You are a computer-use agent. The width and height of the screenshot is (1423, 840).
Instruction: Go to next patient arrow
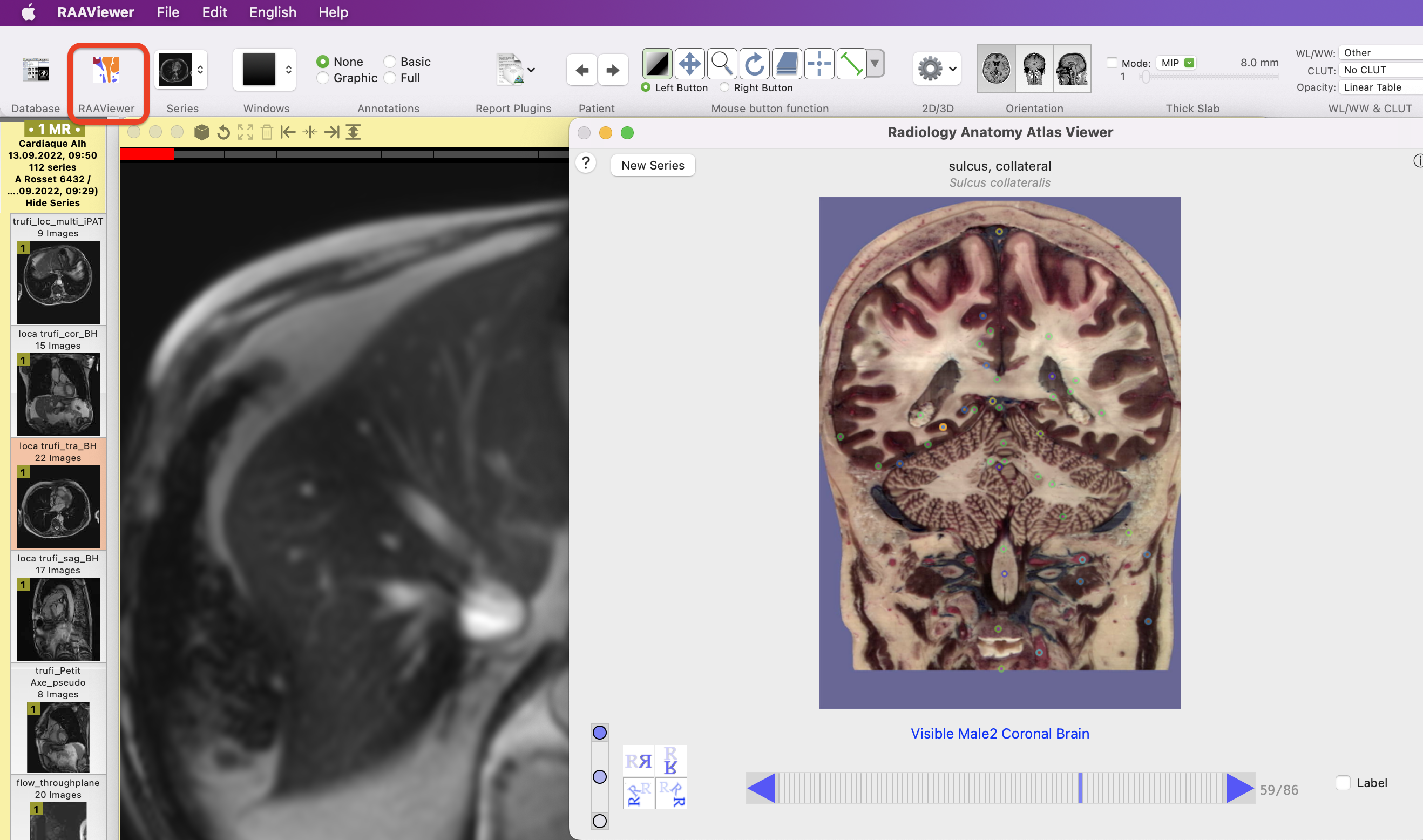tap(613, 70)
